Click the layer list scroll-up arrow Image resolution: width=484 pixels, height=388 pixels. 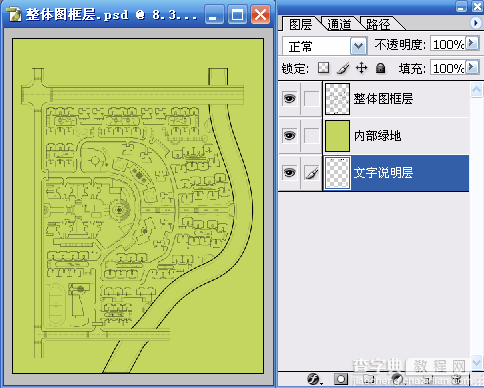[476, 90]
